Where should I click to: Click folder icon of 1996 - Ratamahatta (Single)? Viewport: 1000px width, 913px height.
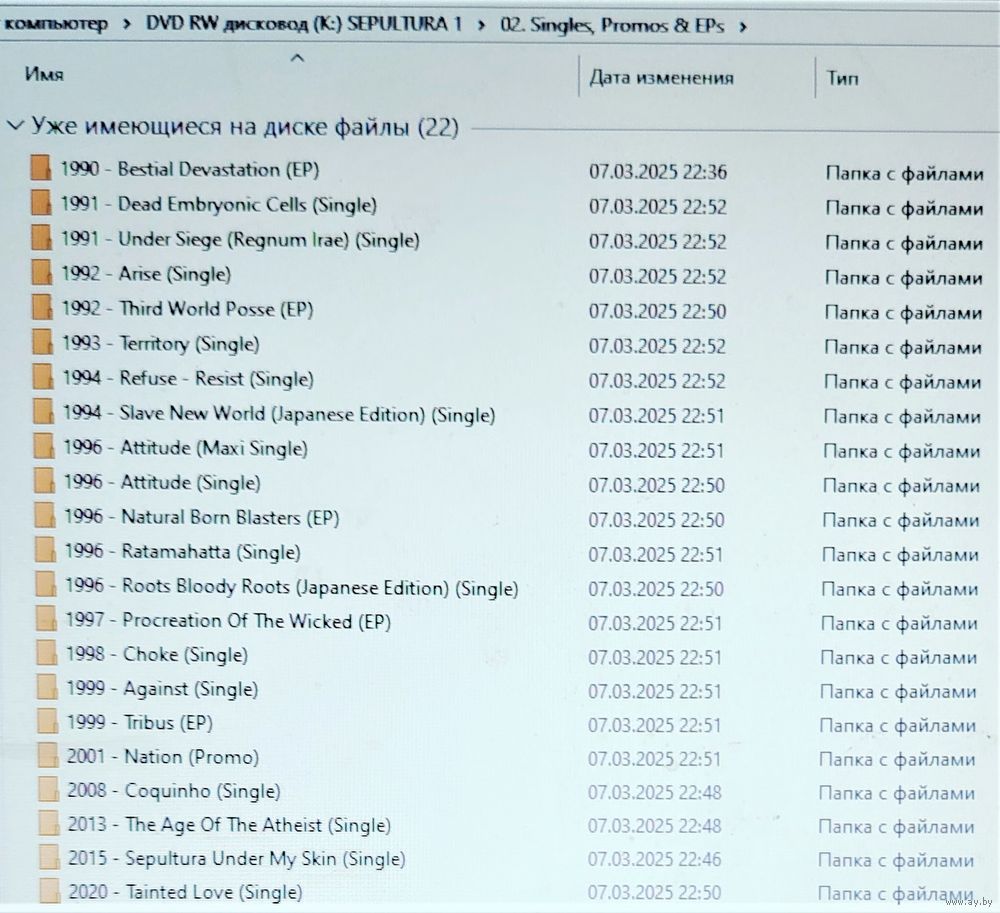(x=46, y=550)
